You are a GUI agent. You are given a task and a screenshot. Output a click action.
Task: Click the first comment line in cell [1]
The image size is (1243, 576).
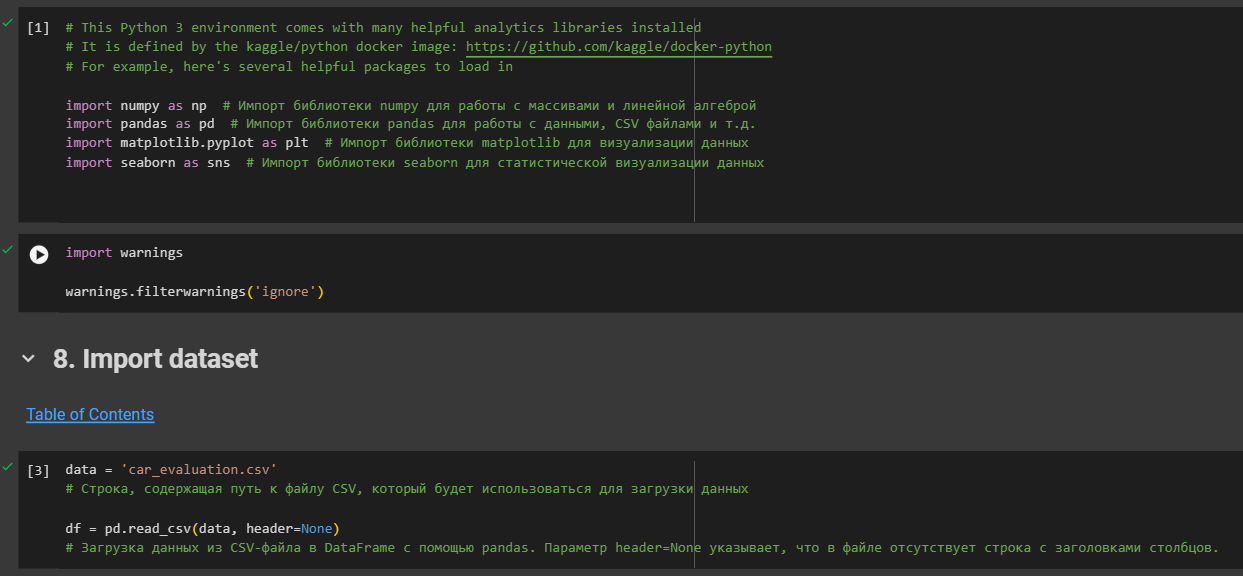(x=384, y=28)
